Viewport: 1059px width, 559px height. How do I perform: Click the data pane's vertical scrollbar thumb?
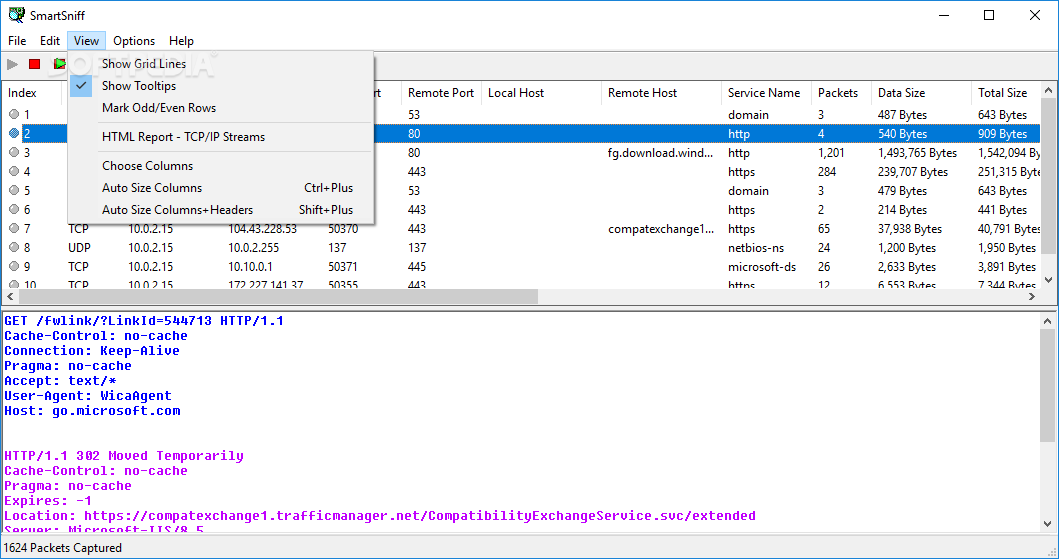tap(1048, 386)
